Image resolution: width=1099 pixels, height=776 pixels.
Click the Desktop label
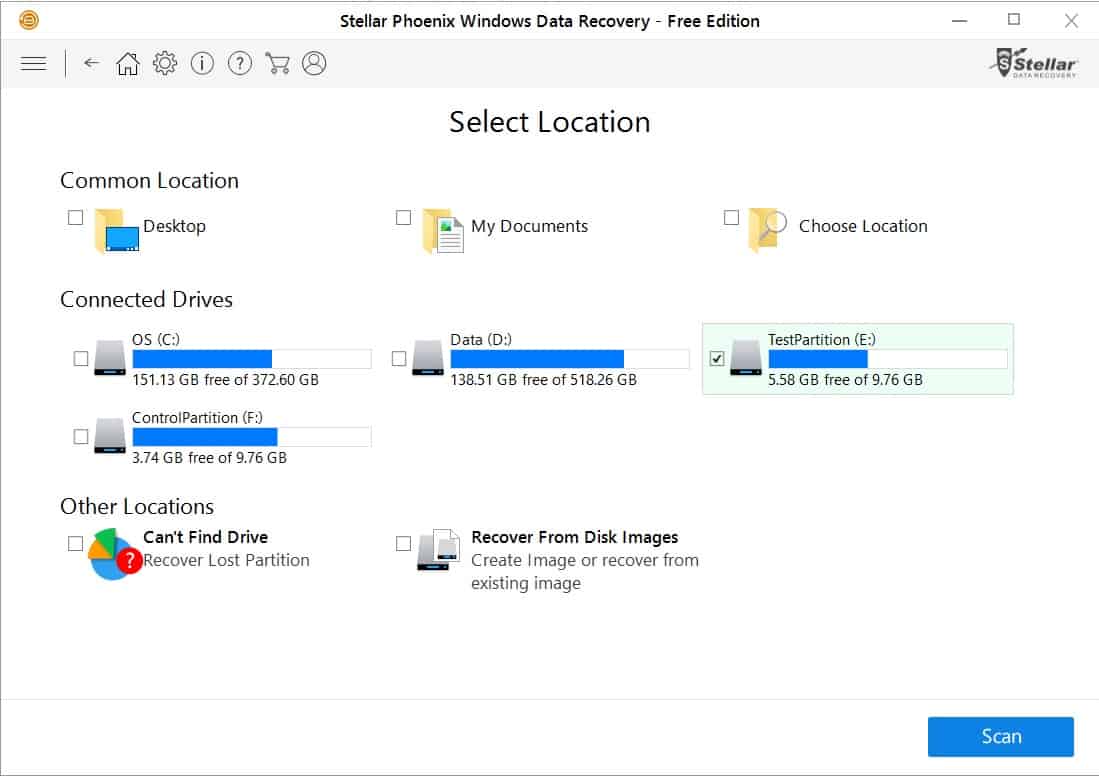pos(175,226)
